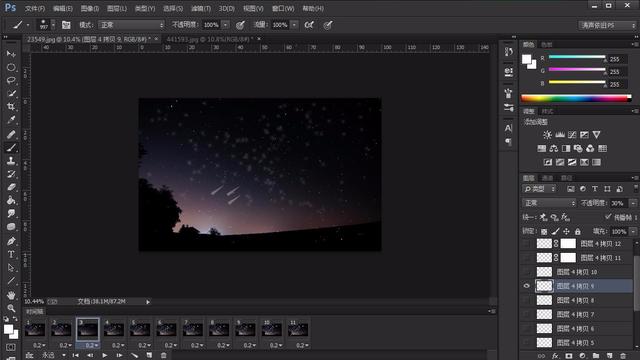Image resolution: width=640 pixels, height=360 pixels.
Task: Open the 文件(F) menu
Action: [34, 8]
